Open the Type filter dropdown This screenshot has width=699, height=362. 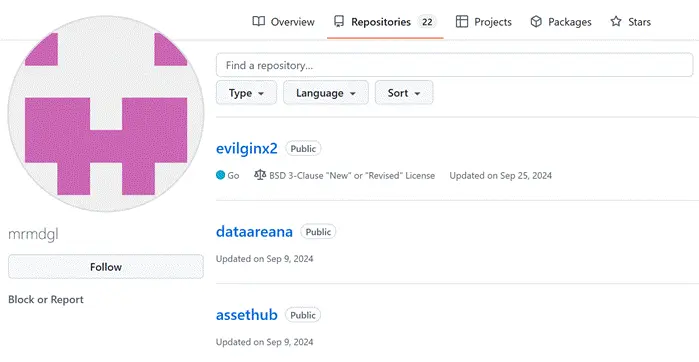[247, 93]
